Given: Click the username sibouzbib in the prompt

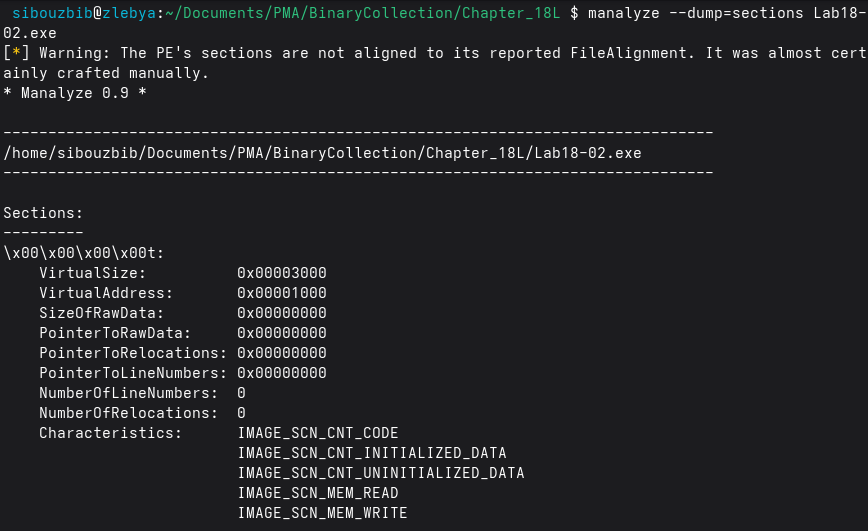Looking at the screenshot, I should point(52,13).
